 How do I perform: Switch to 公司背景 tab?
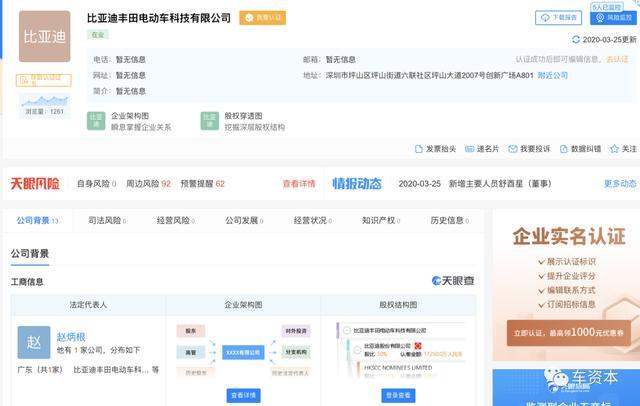point(38,221)
